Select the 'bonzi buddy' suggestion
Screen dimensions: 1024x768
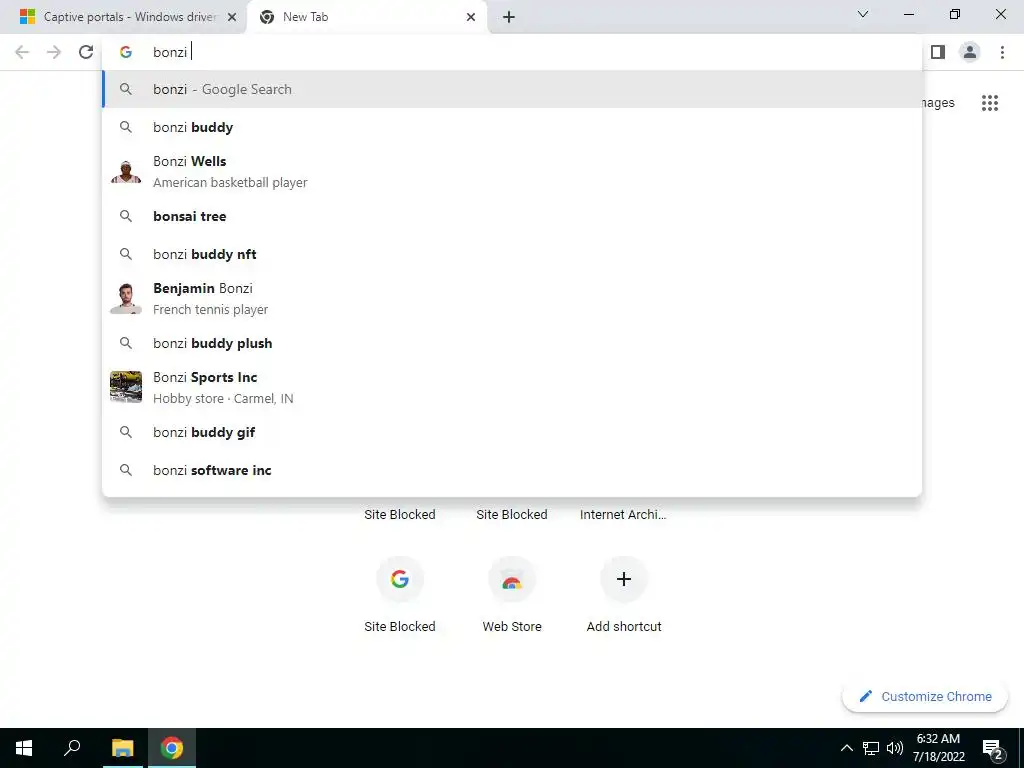(512, 127)
